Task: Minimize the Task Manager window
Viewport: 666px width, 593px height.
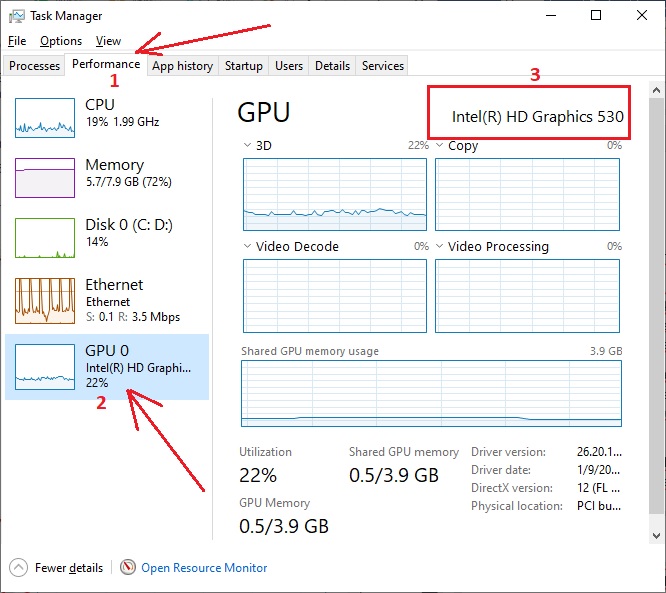Action: tap(551, 16)
